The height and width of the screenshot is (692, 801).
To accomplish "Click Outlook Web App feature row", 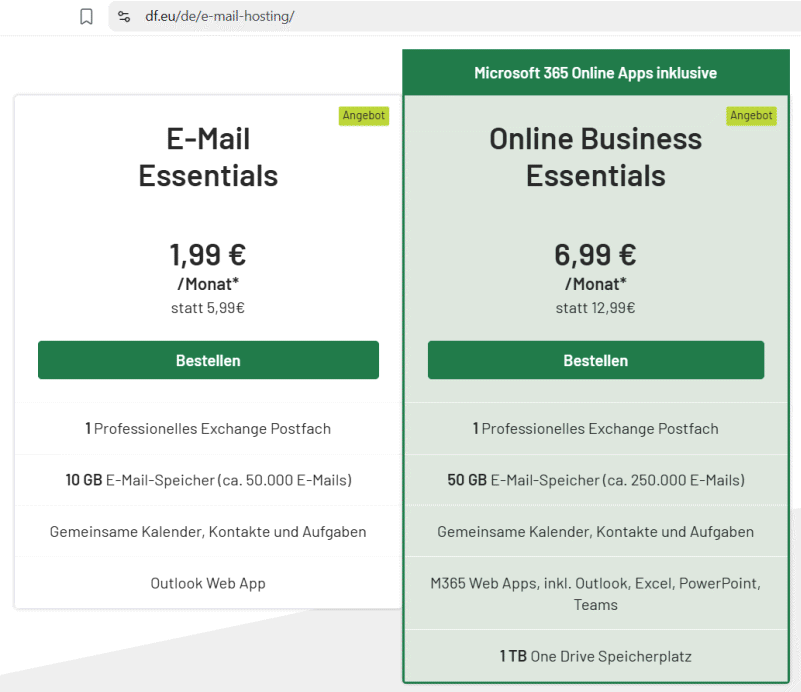I will 208,583.
